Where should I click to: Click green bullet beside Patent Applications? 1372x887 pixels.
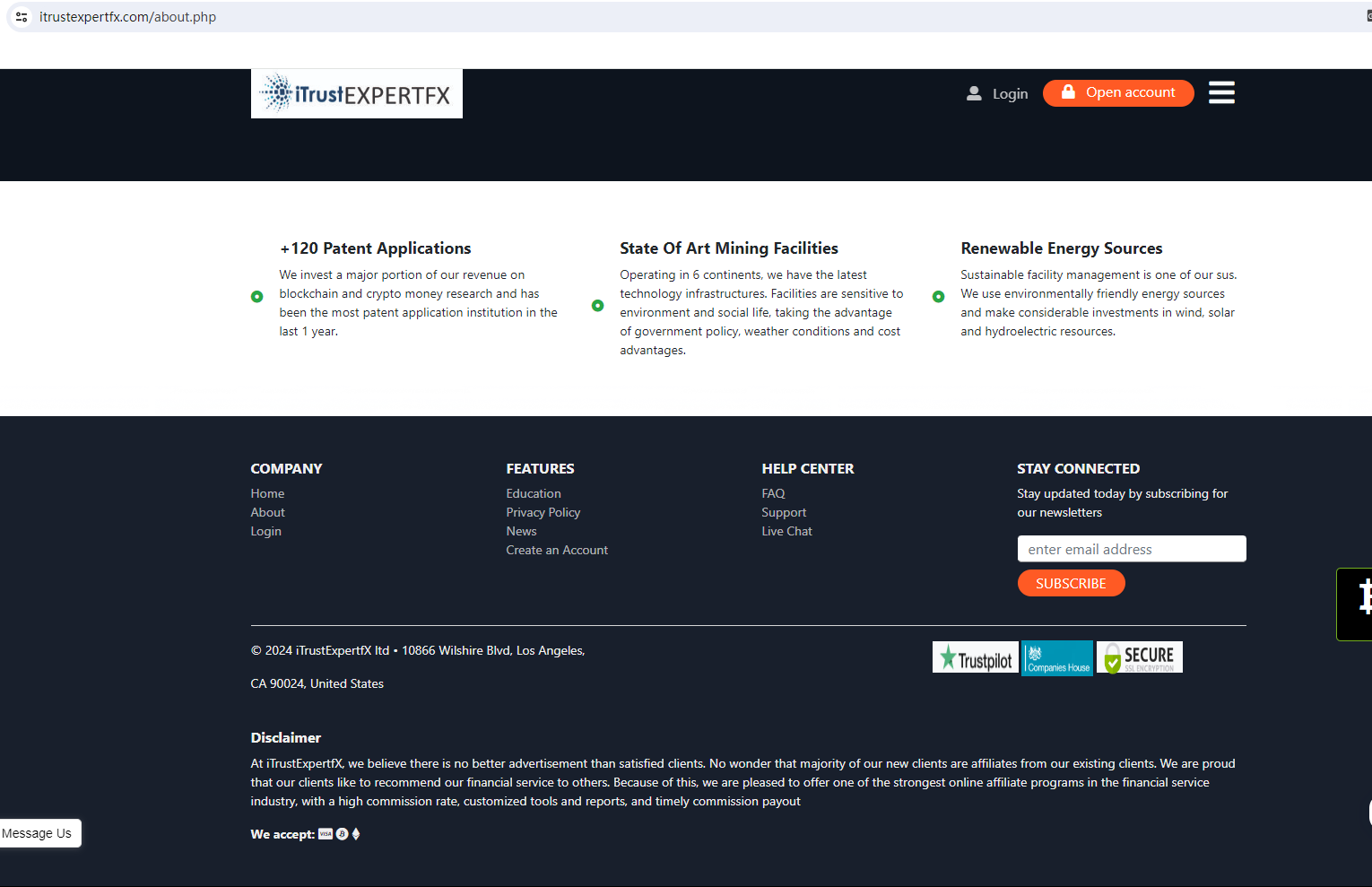click(x=257, y=297)
